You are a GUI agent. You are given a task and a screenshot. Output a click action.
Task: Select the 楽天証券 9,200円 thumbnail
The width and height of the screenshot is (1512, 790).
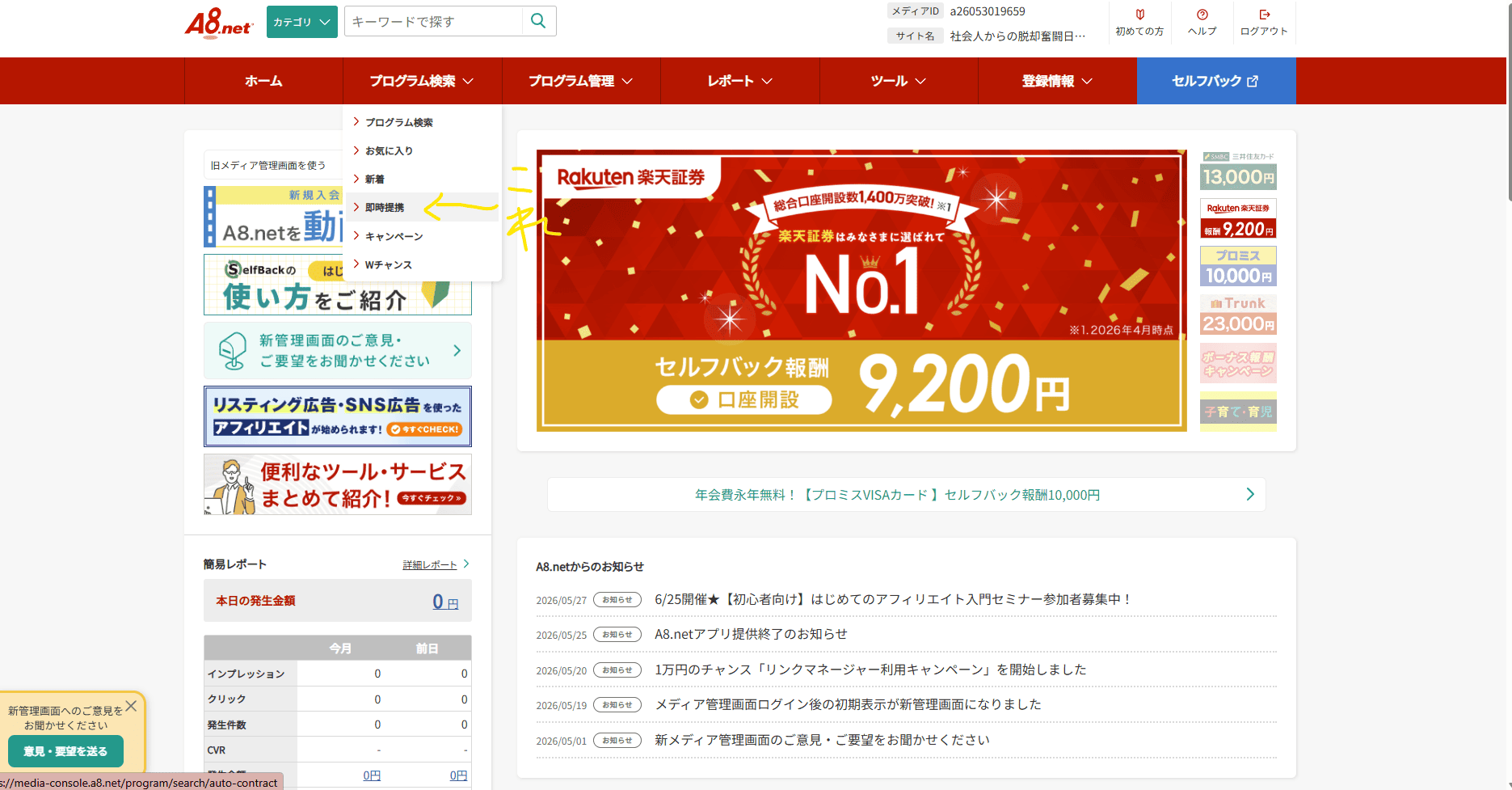(1238, 218)
